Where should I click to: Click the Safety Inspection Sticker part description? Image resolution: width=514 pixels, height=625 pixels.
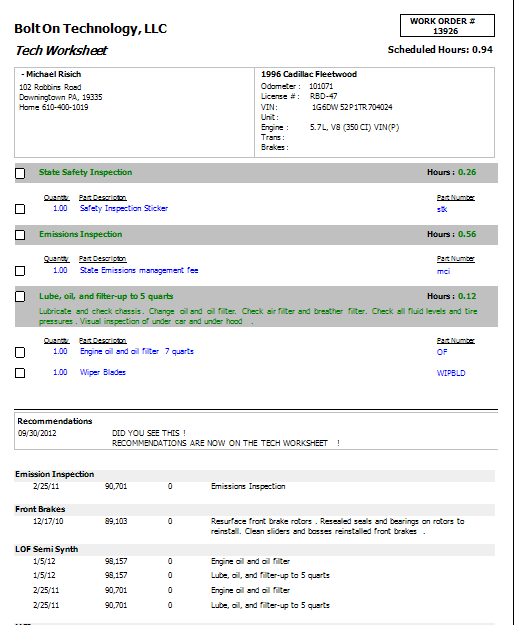click(124, 208)
